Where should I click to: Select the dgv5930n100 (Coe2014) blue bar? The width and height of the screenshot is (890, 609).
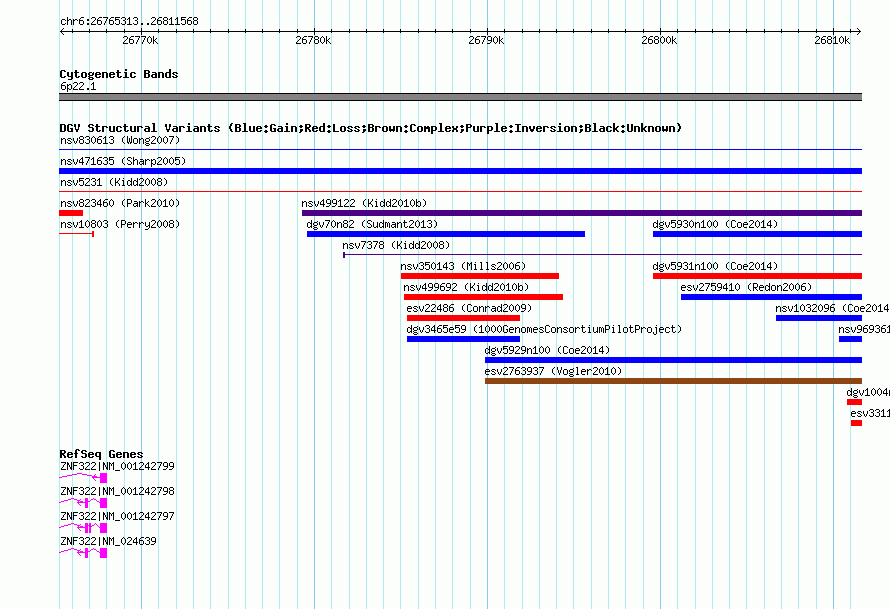click(757, 234)
